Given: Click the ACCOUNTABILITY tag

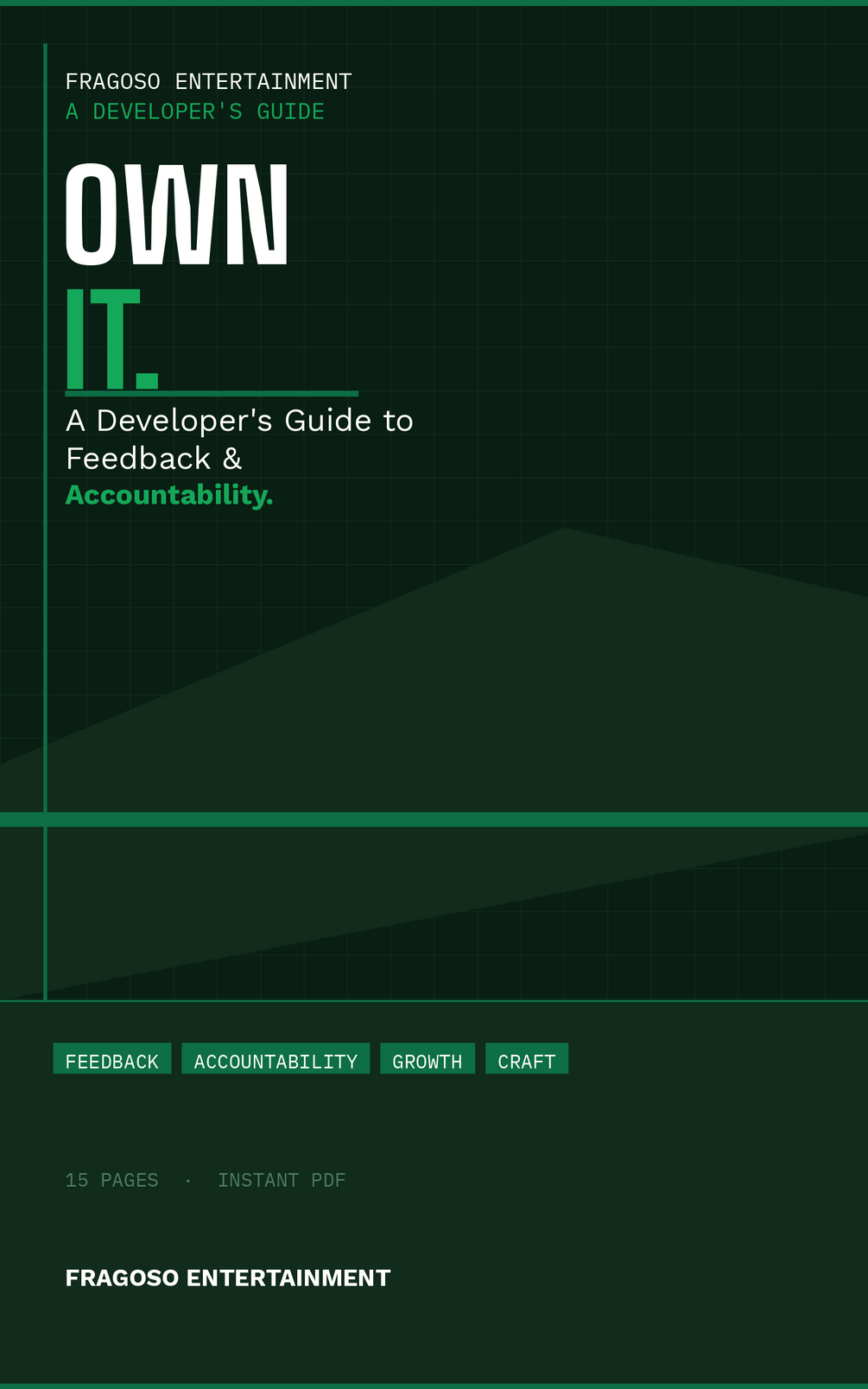Looking at the screenshot, I should (276, 1059).
